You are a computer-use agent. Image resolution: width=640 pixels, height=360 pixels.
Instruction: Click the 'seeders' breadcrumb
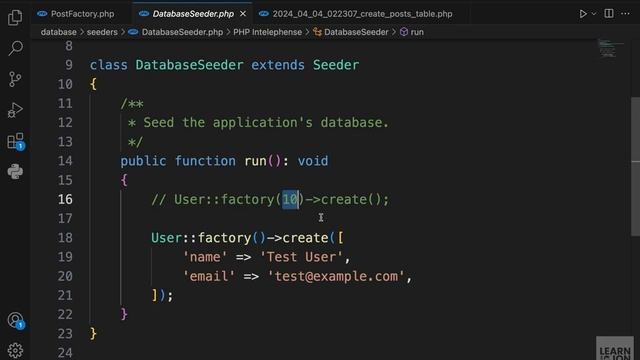(x=102, y=32)
